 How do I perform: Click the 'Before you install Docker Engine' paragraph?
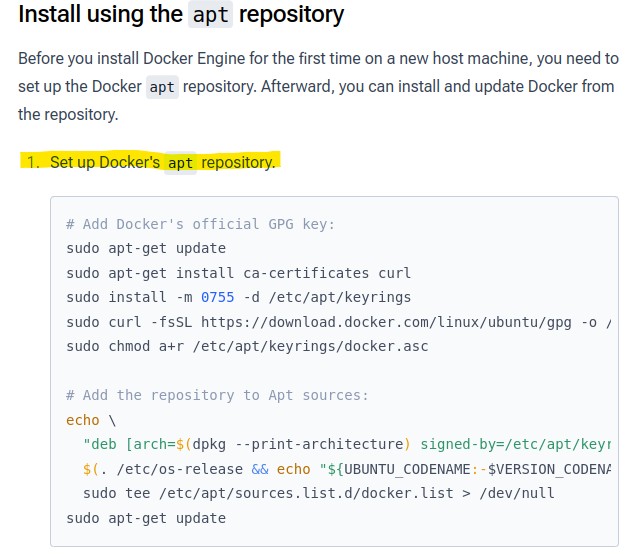(x=319, y=87)
